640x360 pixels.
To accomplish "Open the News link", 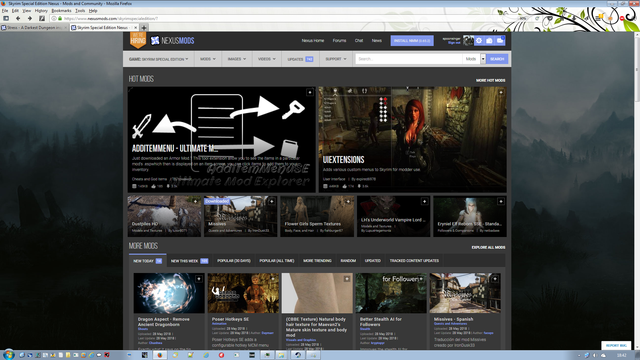I will (376, 41).
